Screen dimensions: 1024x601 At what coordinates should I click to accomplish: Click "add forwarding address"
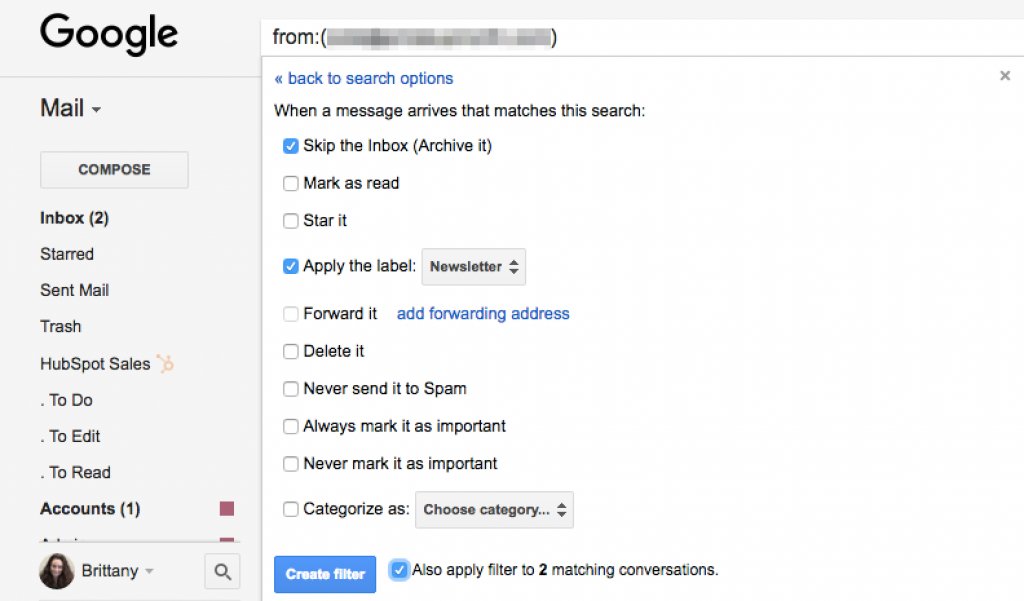483,313
